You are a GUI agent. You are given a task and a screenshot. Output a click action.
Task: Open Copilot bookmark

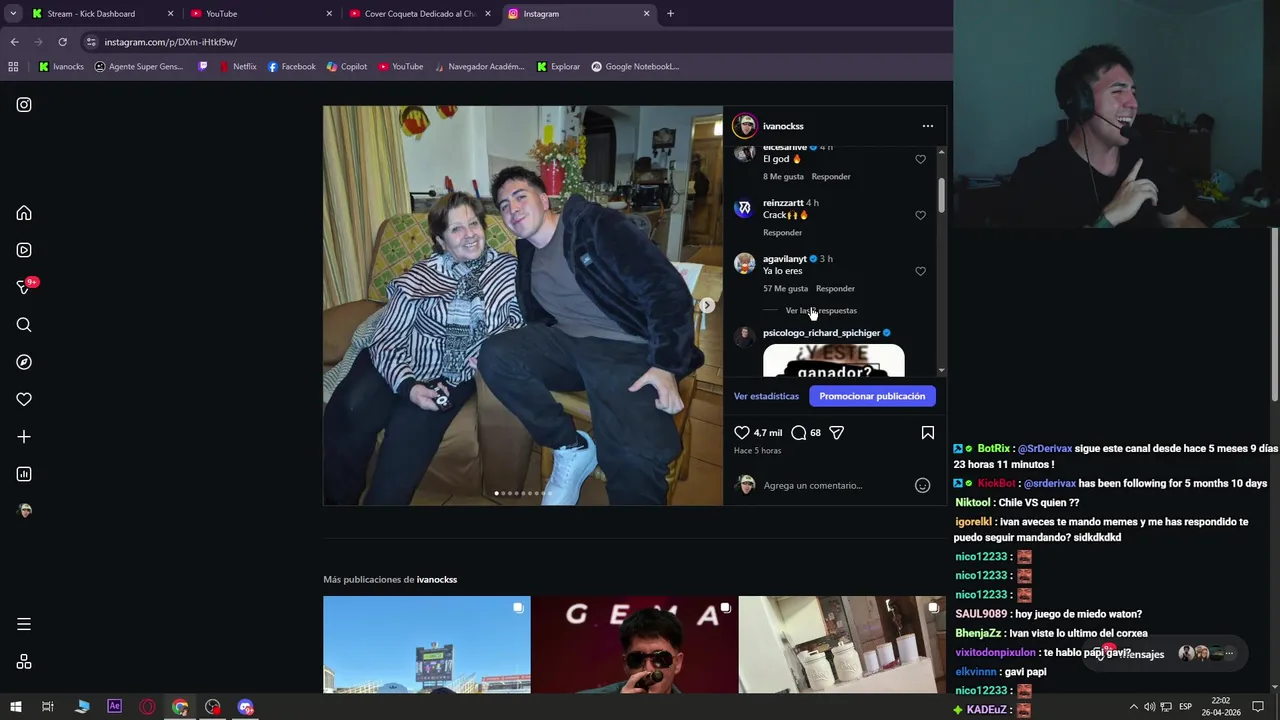click(347, 67)
